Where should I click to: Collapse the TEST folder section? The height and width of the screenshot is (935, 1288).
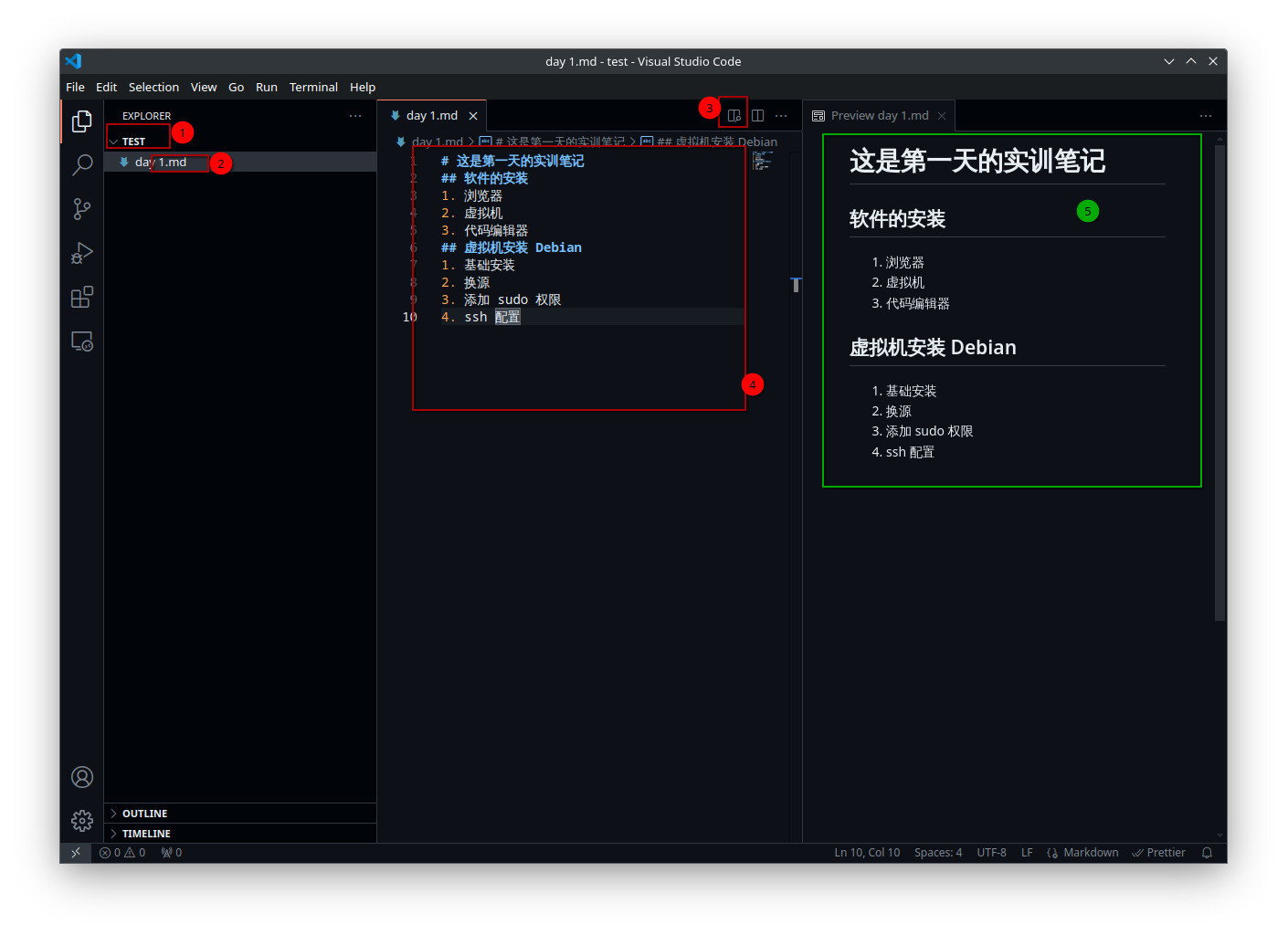240,142
